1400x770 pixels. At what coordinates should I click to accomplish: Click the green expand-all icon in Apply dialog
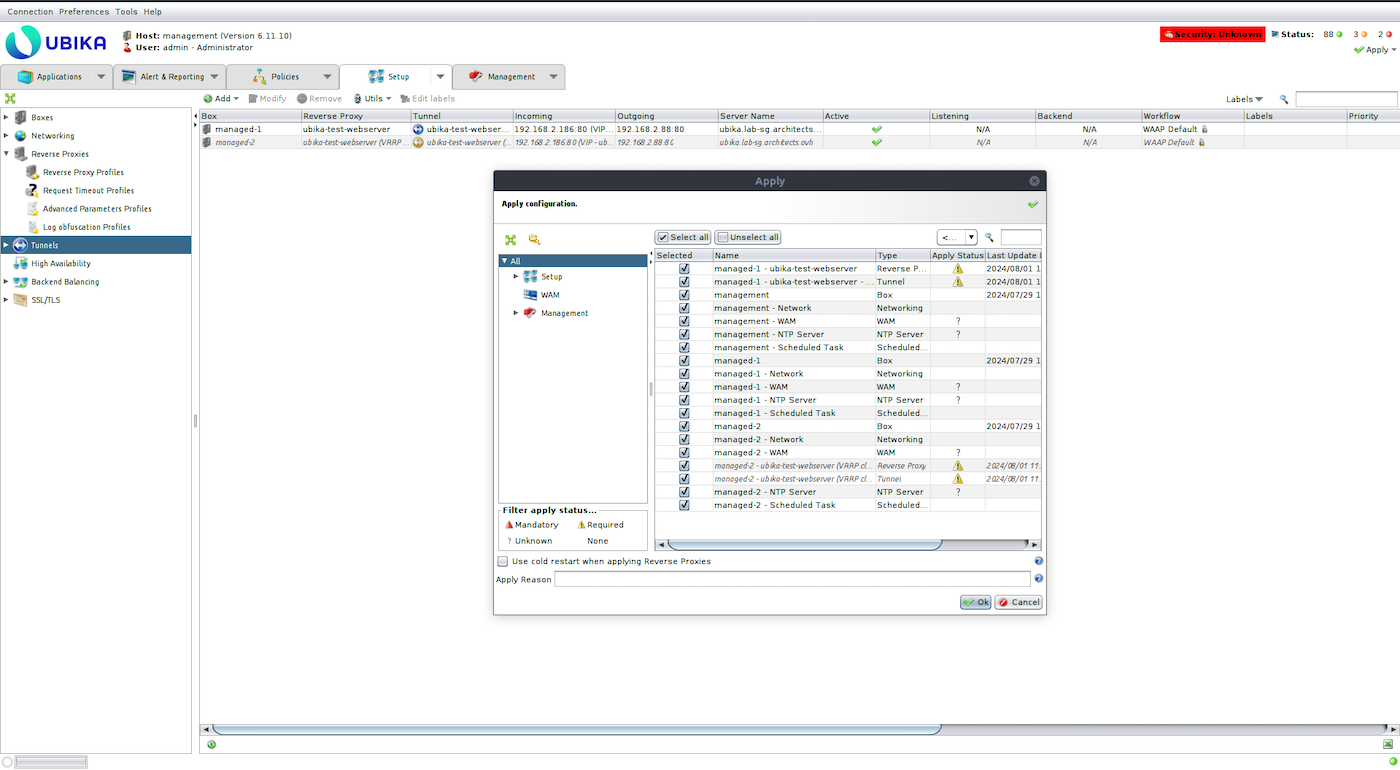(x=511, y=240)
